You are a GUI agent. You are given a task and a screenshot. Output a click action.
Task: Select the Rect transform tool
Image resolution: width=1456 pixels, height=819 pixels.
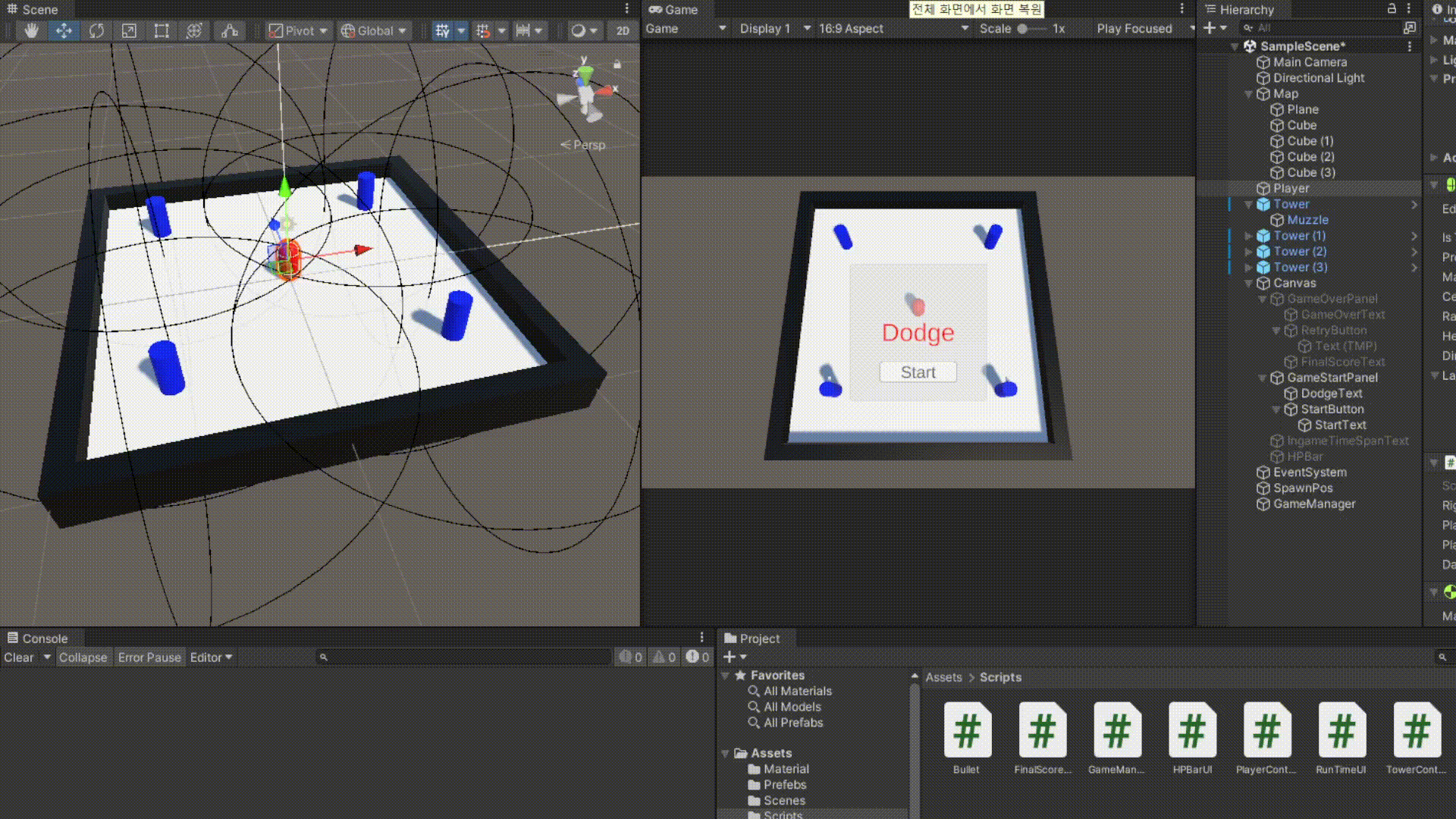162,30
